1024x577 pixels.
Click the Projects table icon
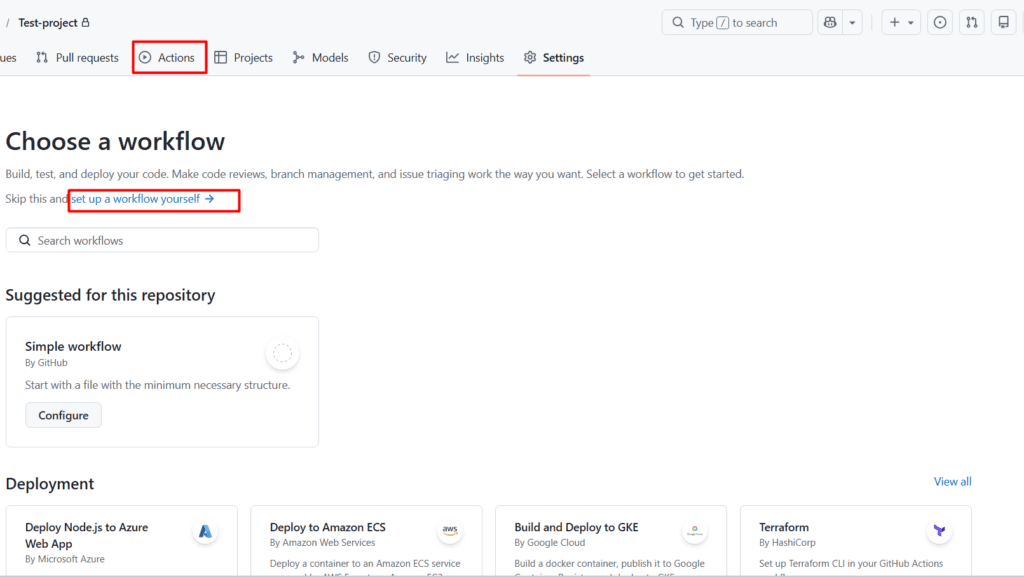[x=221, y=57]
